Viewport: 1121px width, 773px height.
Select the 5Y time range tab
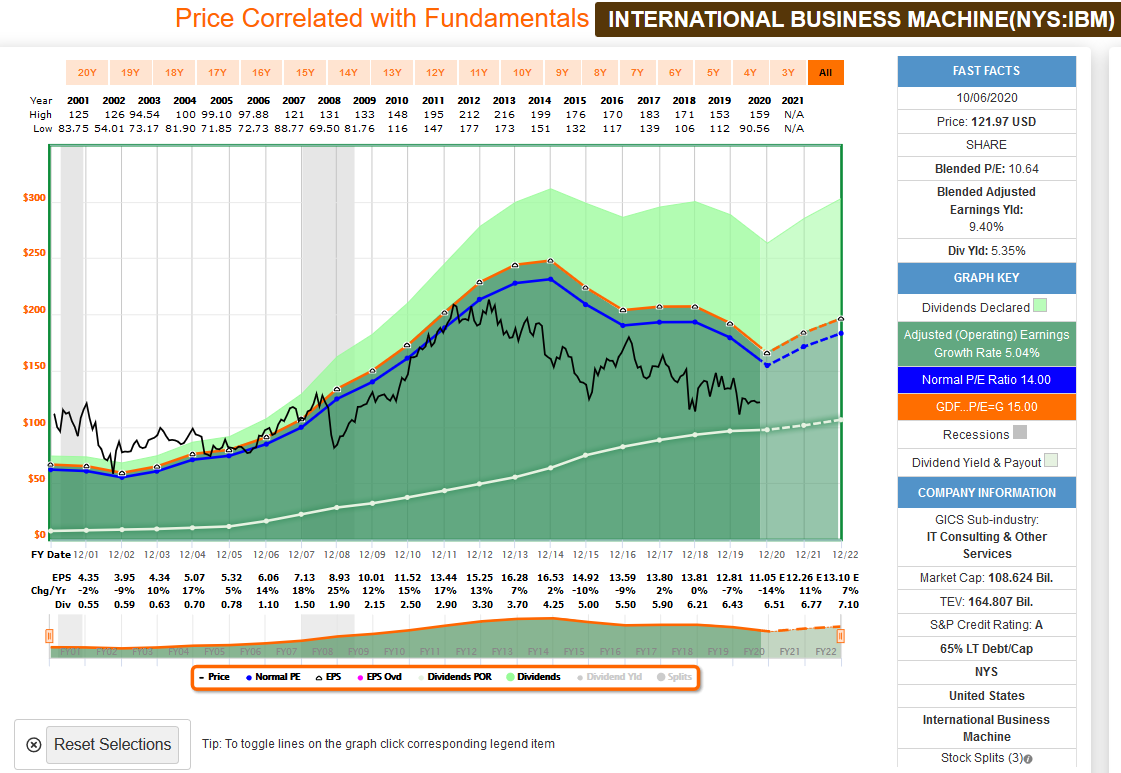[x=713, y=72]
